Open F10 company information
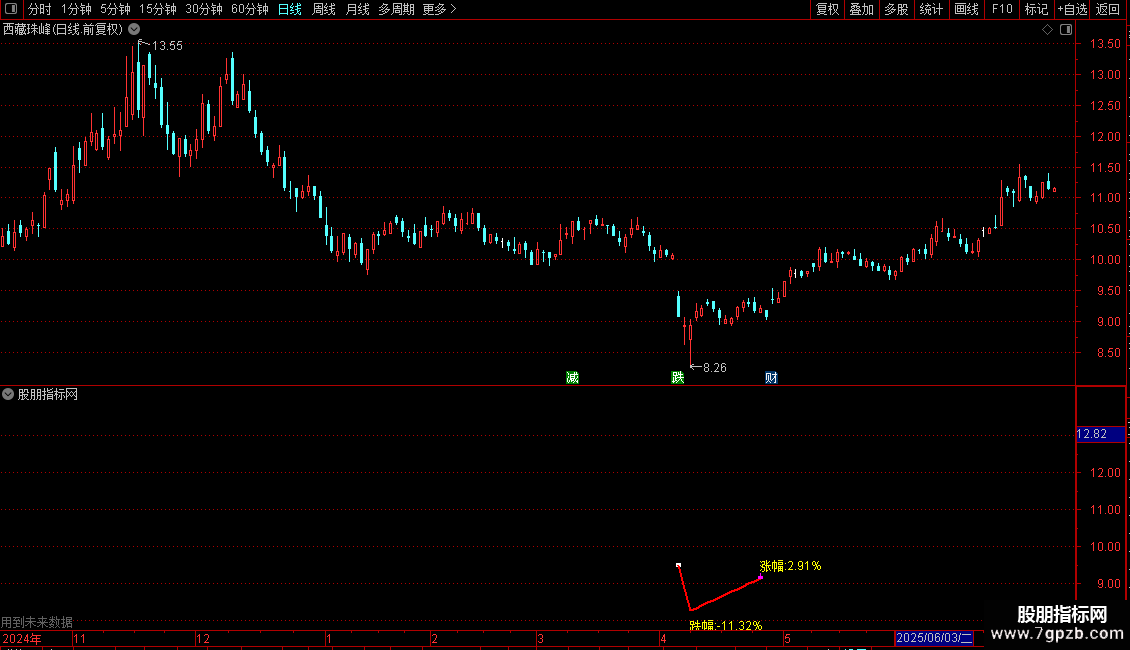This screenshot has width=1130, height=650. pyautogui.click(x=1002, y=9)
